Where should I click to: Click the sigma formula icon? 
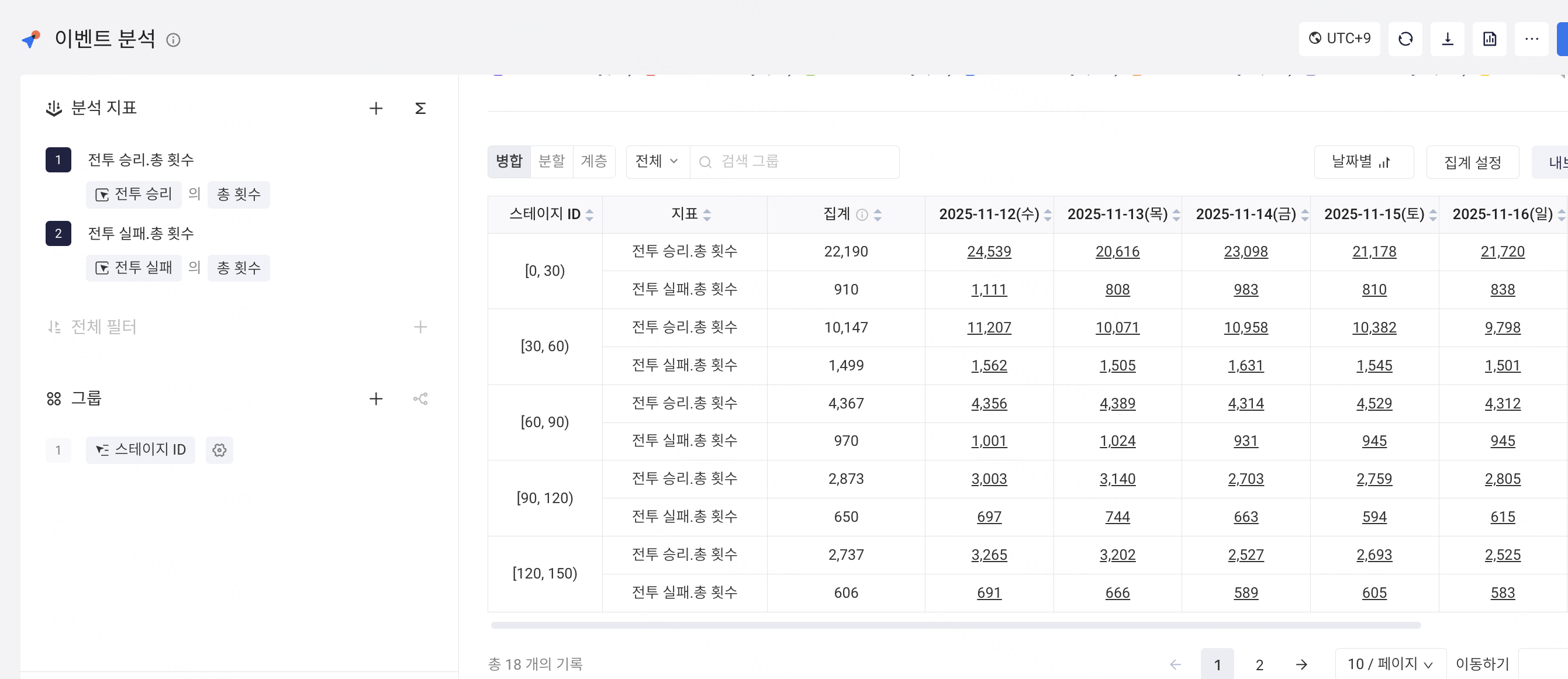[420, 108]
